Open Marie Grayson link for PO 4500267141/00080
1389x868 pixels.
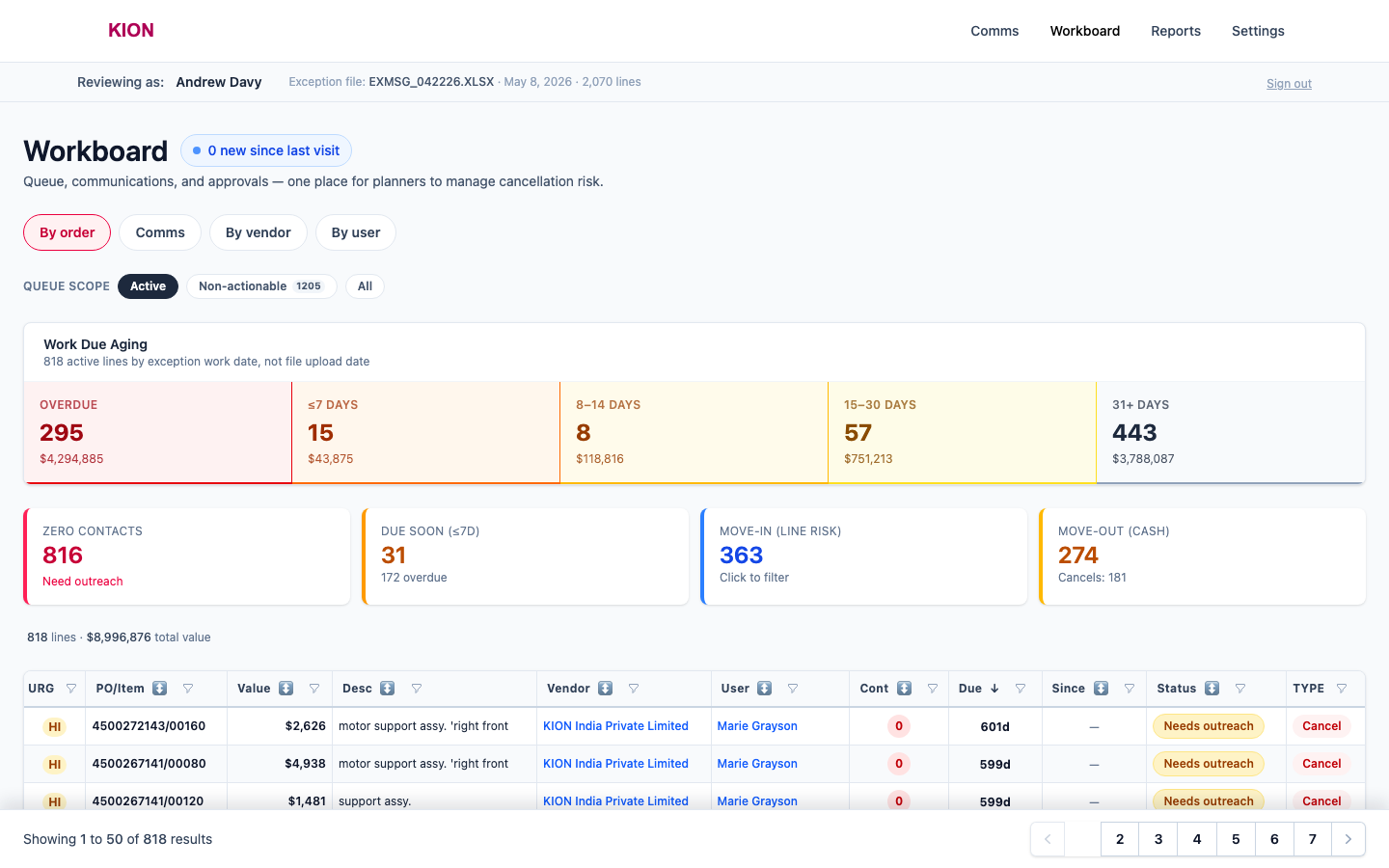(757, 764)
